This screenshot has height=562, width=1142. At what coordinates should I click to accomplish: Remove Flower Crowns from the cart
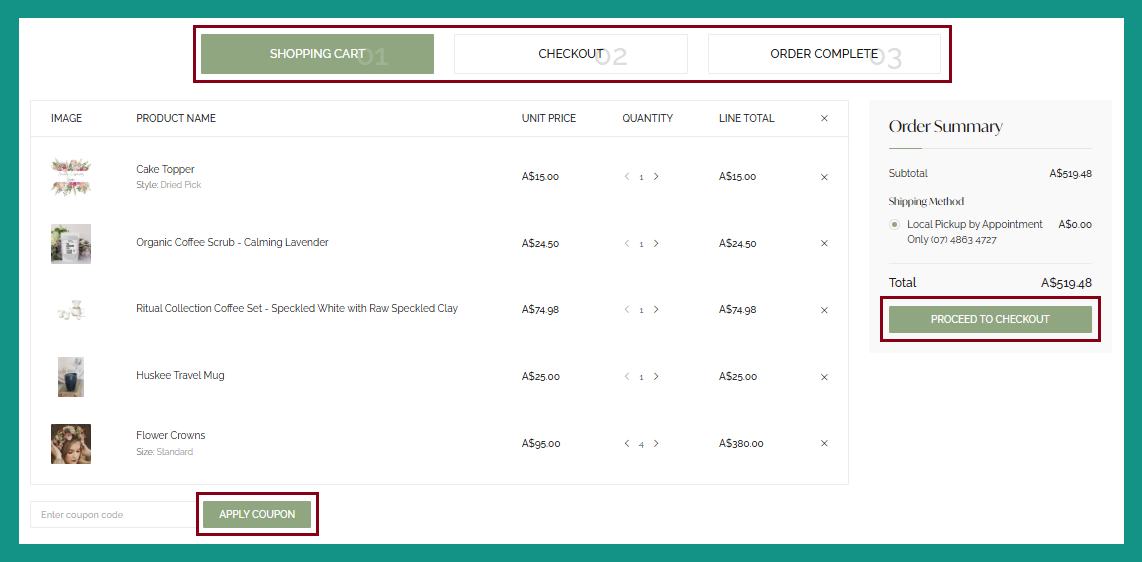tap(824, 443)
